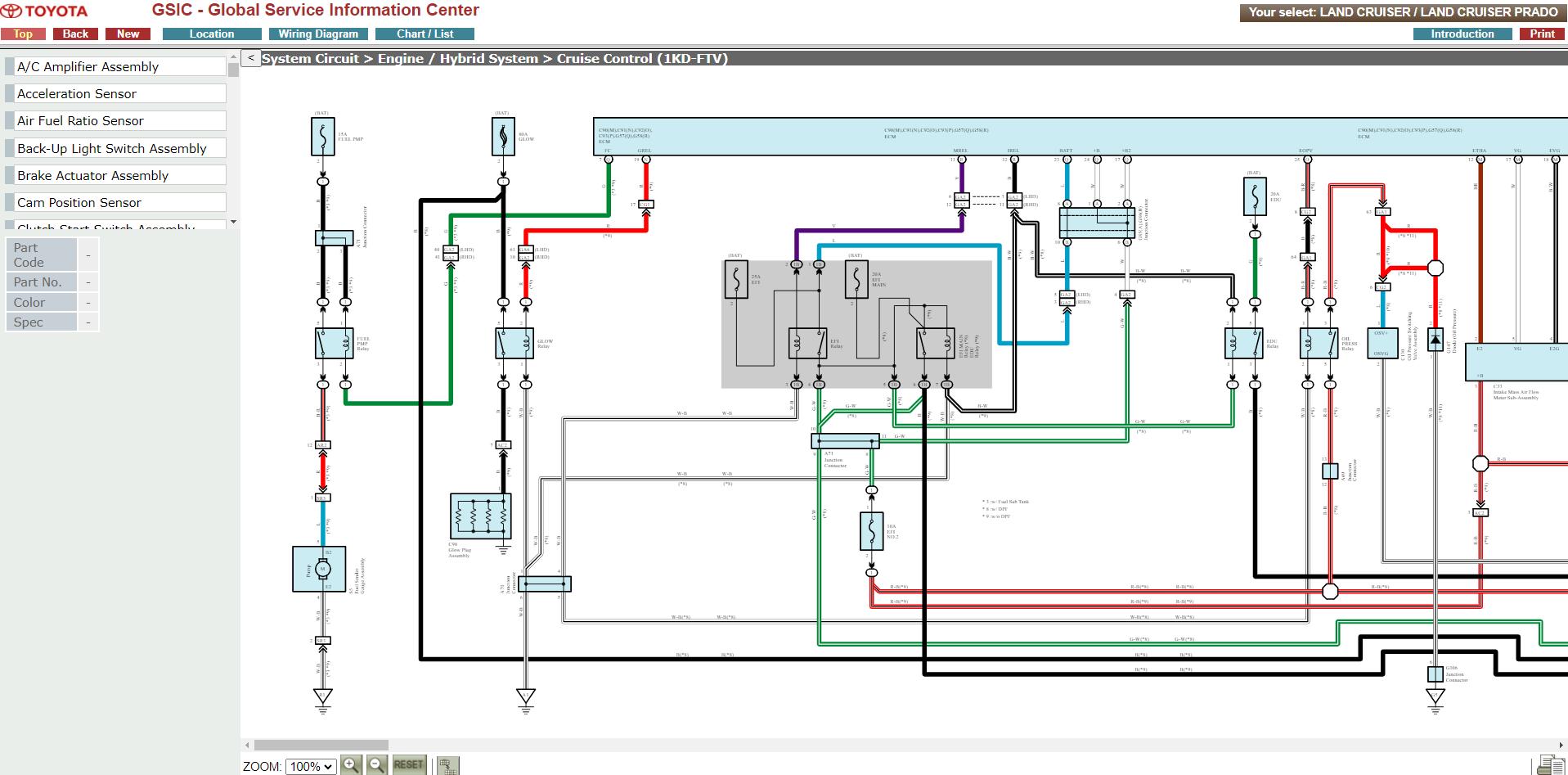The height and width of the screenshot is (775, 1568).
Task: Click the Part No. field label
Action: pyautogui.click(x=41, y=282)
